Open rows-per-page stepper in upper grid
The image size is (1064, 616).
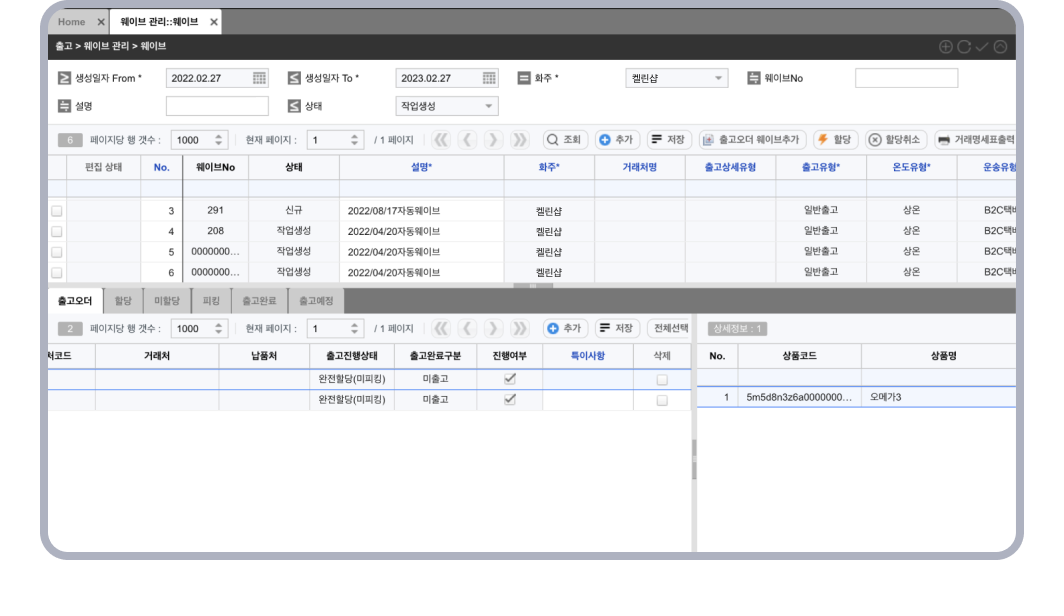220,140
